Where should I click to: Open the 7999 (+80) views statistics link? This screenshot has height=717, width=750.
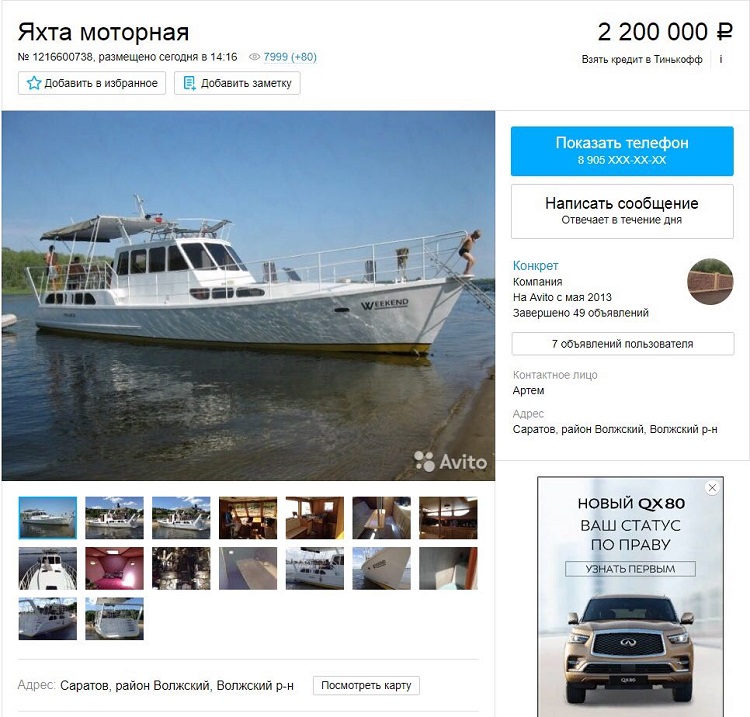[x=289, y=57]
